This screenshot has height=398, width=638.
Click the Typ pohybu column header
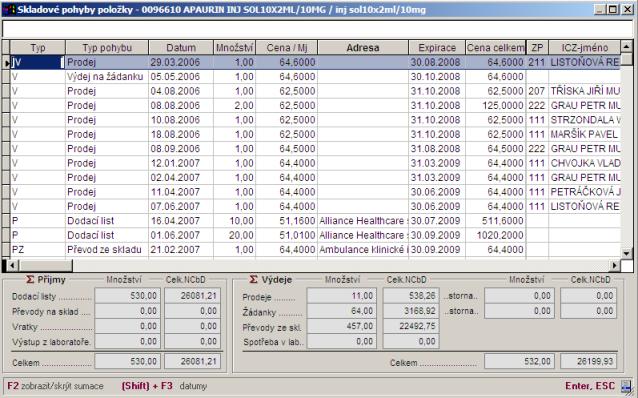point(107,48)
